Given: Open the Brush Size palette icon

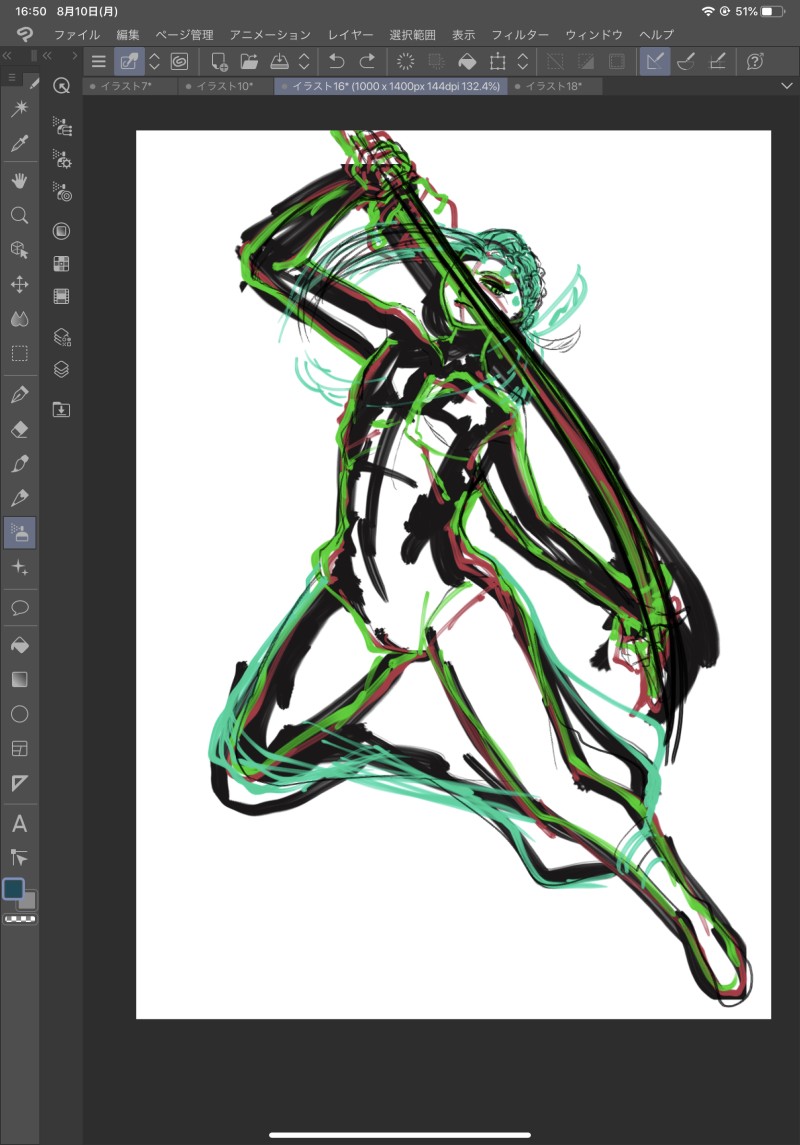Looking at the screenshot, I should (x=62, y=191).
